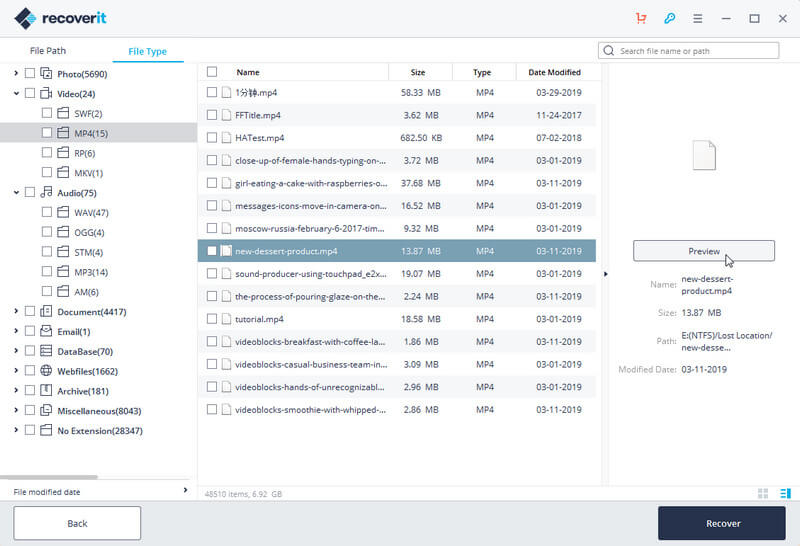
Task: Click the horizontal scrollbar in tree panel
Action: point(48,477)
